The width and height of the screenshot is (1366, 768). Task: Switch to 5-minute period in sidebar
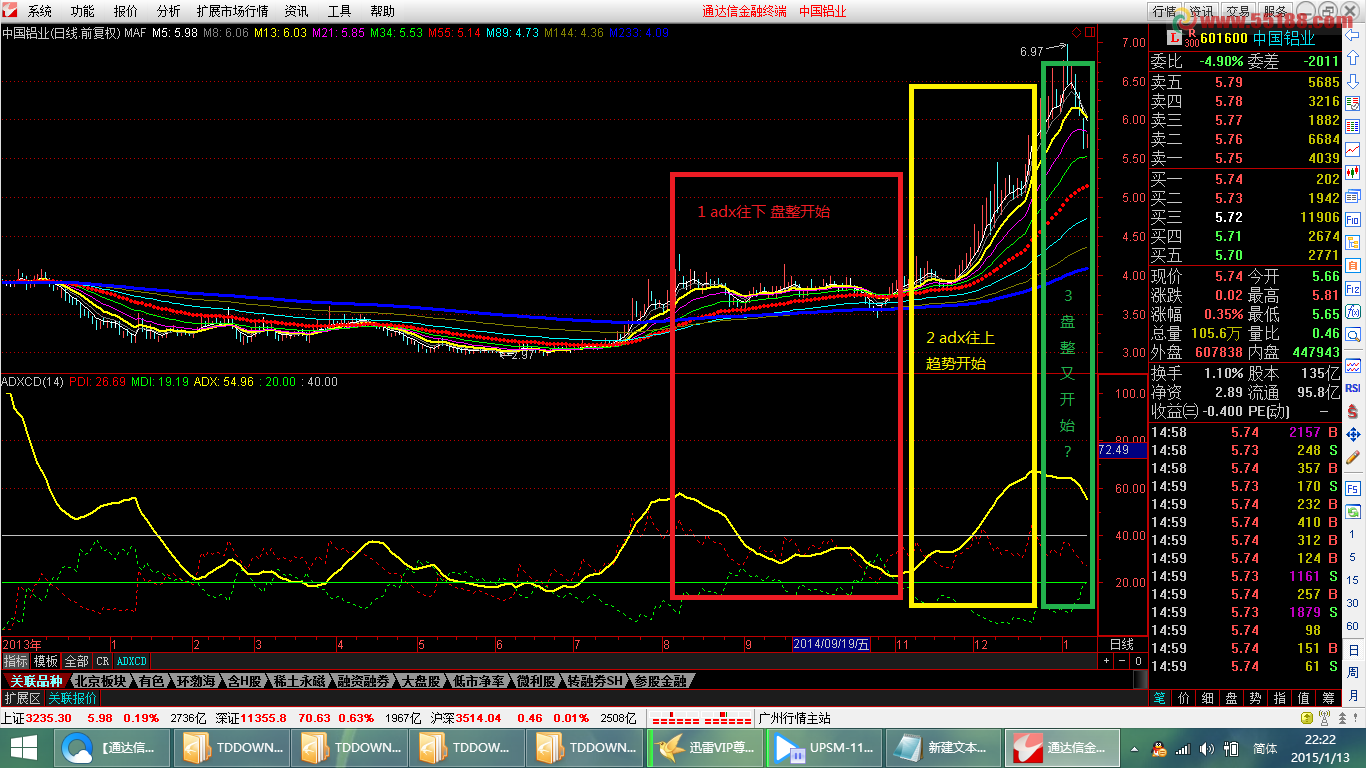click(x=1352, y=556)
